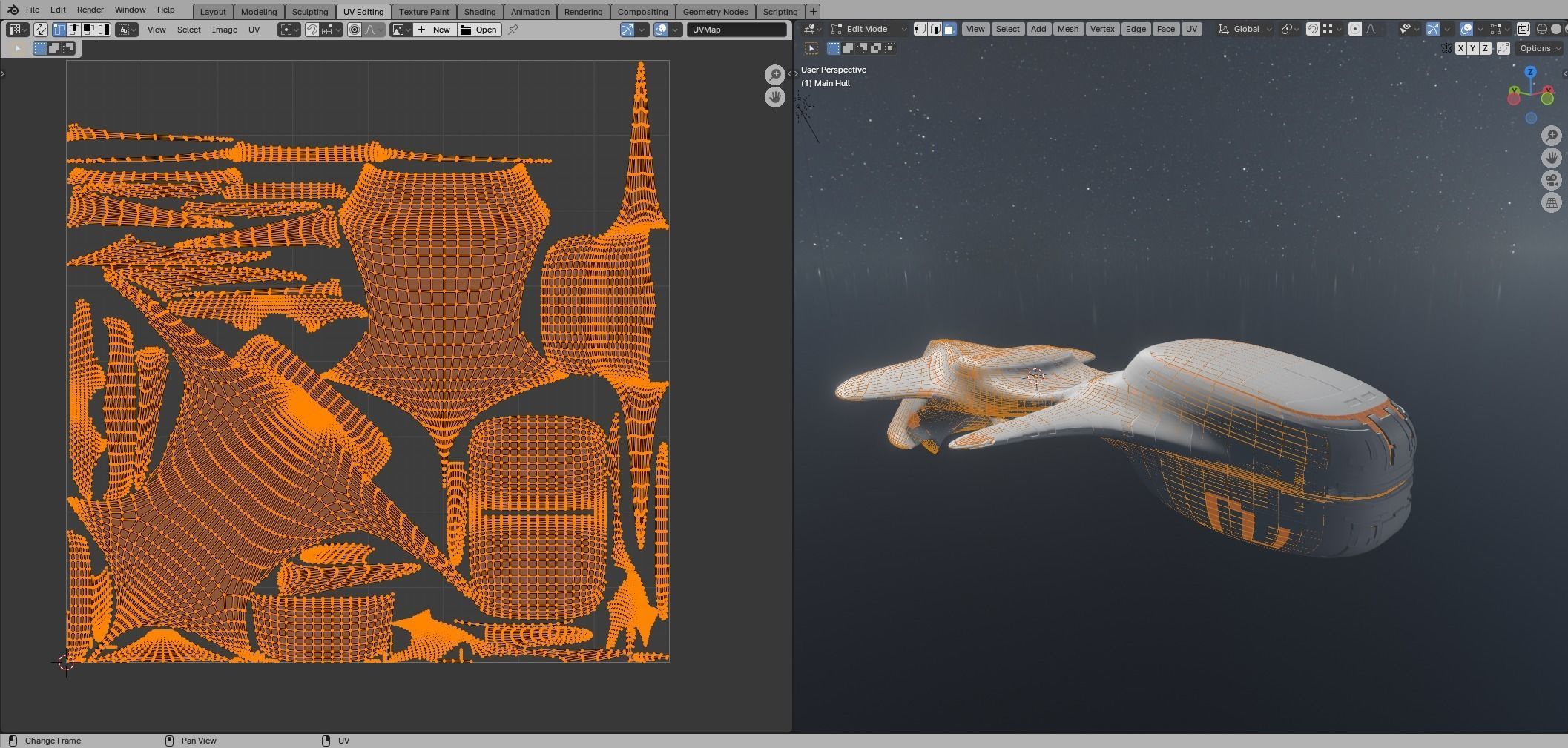The height and width of the screenshot is (748, 1568).
Task: Open UV editor Select menu
Action: click(188, 30)
